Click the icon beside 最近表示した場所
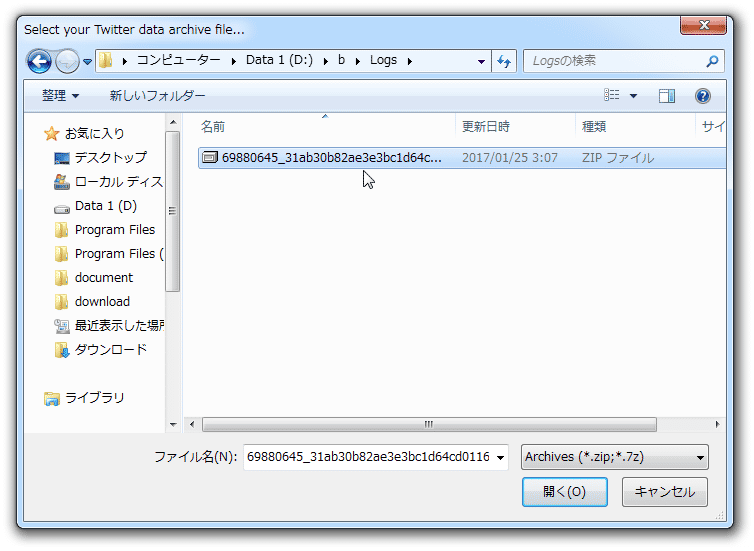 (62, 326)
